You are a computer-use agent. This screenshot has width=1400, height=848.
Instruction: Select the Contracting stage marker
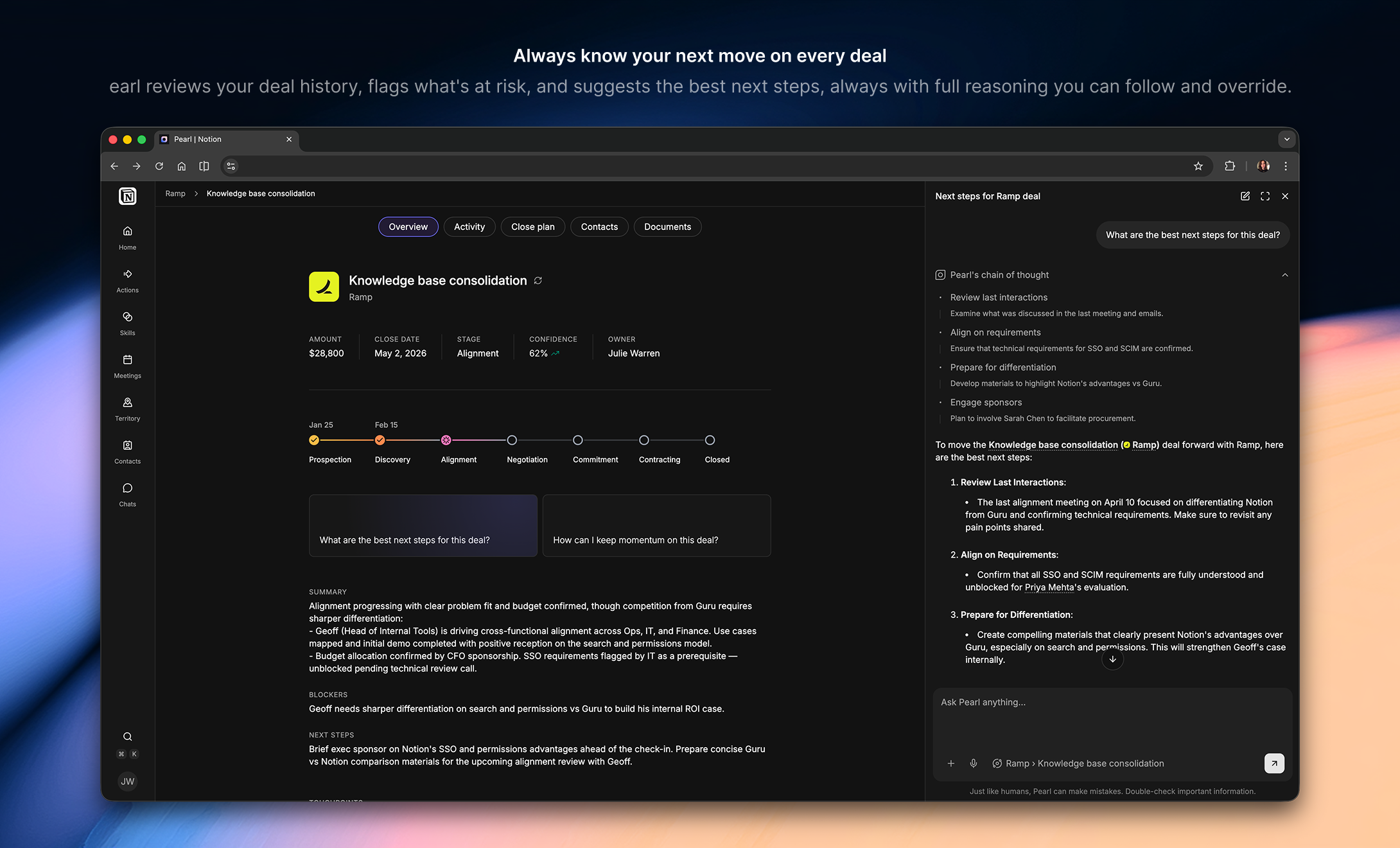point(644,440)
